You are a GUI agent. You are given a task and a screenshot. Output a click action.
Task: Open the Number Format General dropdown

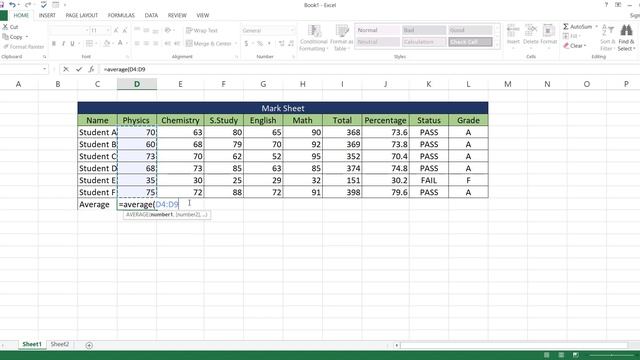click(291, 31)
